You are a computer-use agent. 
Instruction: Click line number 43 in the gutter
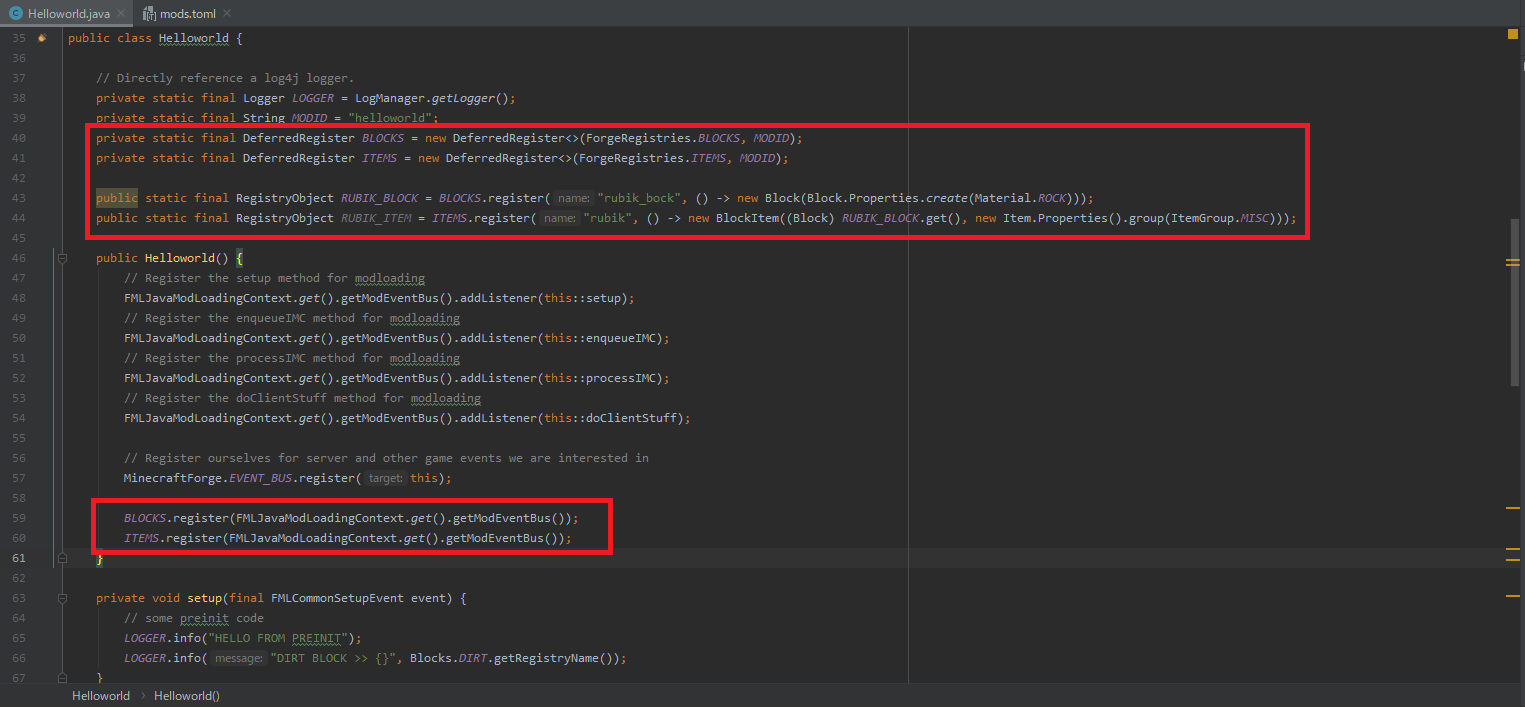click(x=19, y=198)
